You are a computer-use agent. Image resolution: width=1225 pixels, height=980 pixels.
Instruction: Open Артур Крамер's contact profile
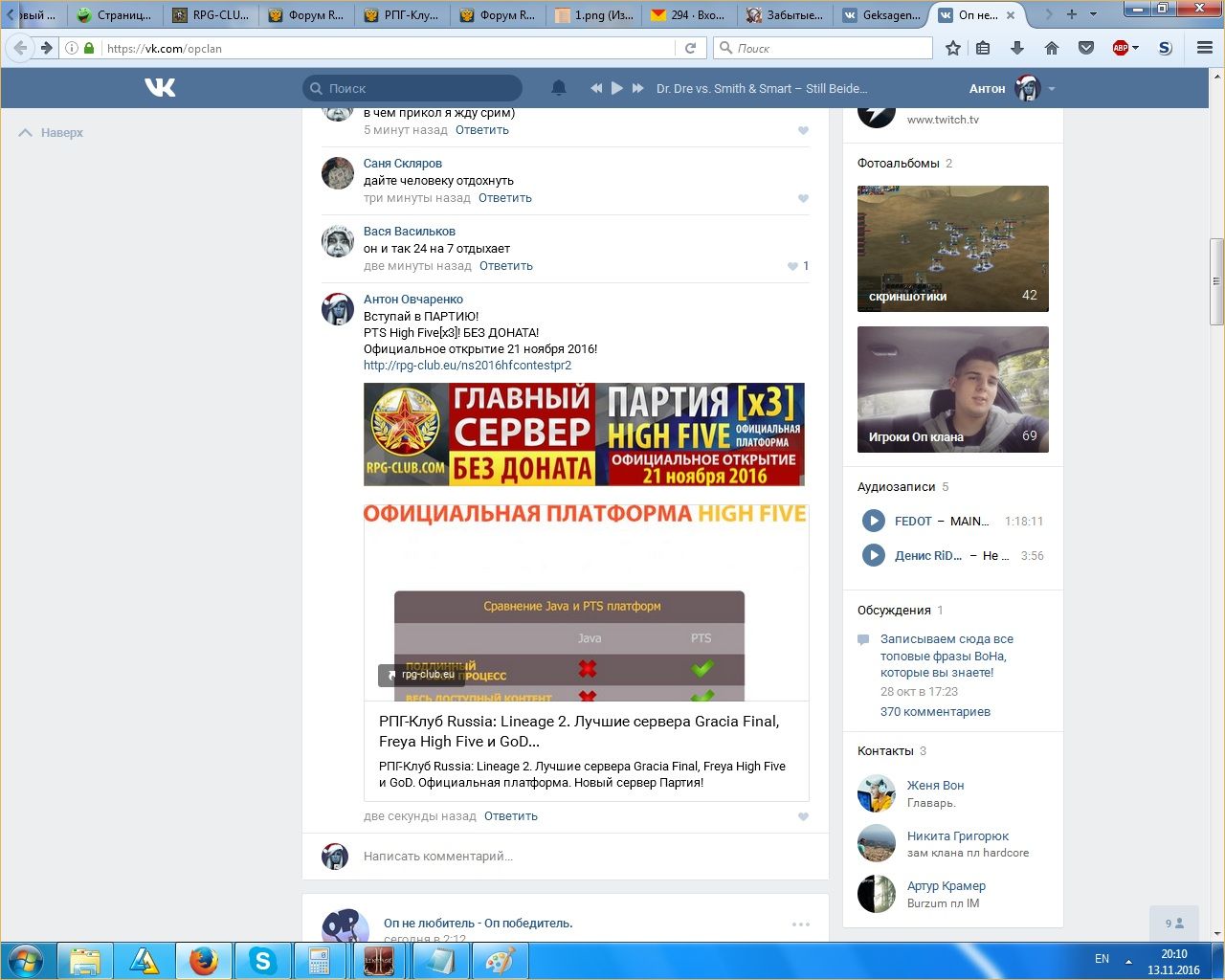(947, 886)
